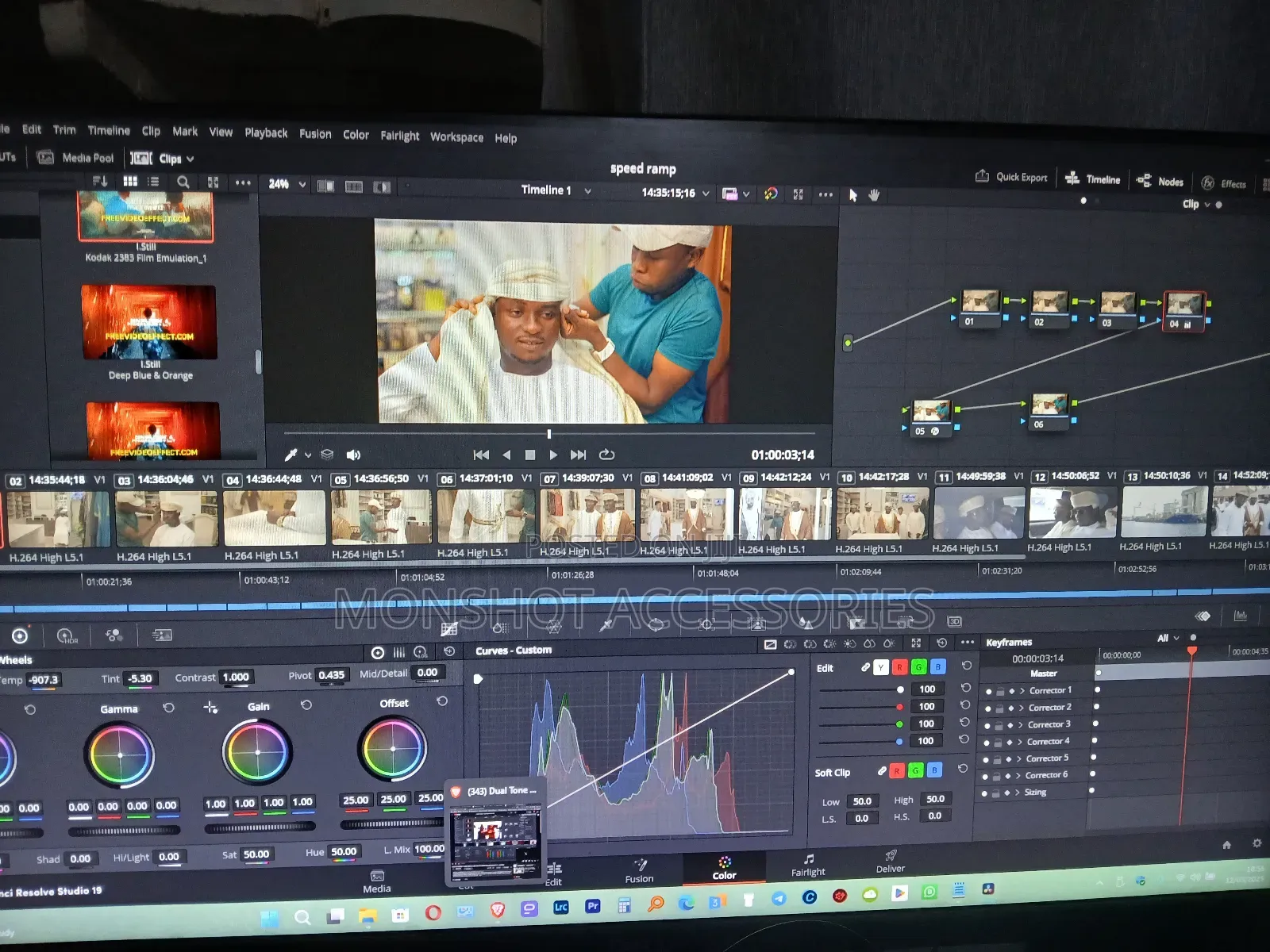Open the Motion Effects palette icon

[162, 635]
